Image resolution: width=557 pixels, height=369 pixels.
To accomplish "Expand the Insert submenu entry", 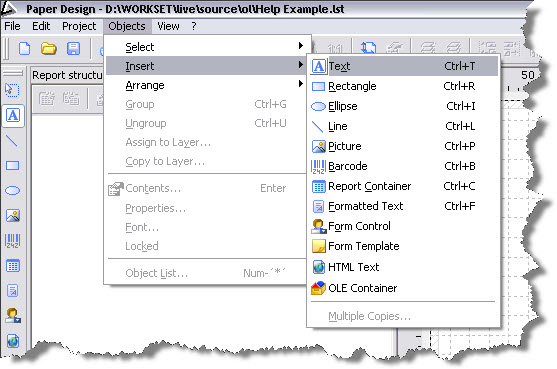I will point(207,66).
